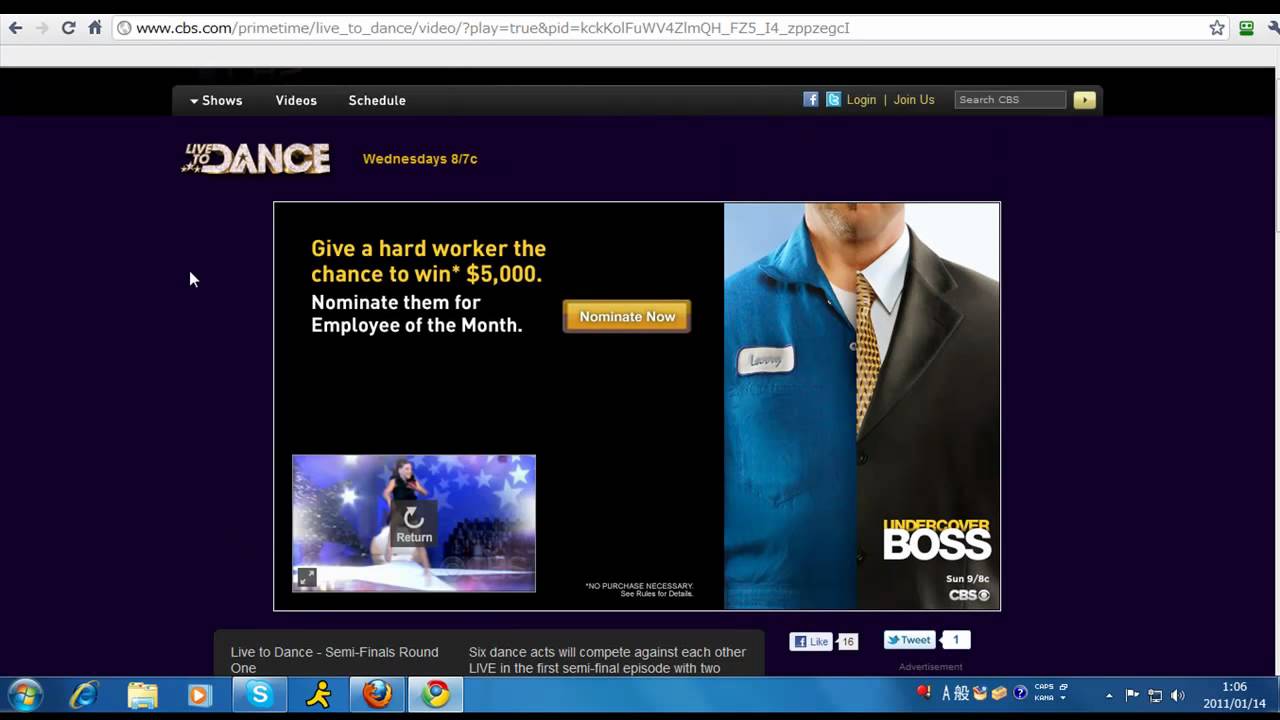Click the Login link
The height and width of the screenshot is (720, 1280).
861,100
